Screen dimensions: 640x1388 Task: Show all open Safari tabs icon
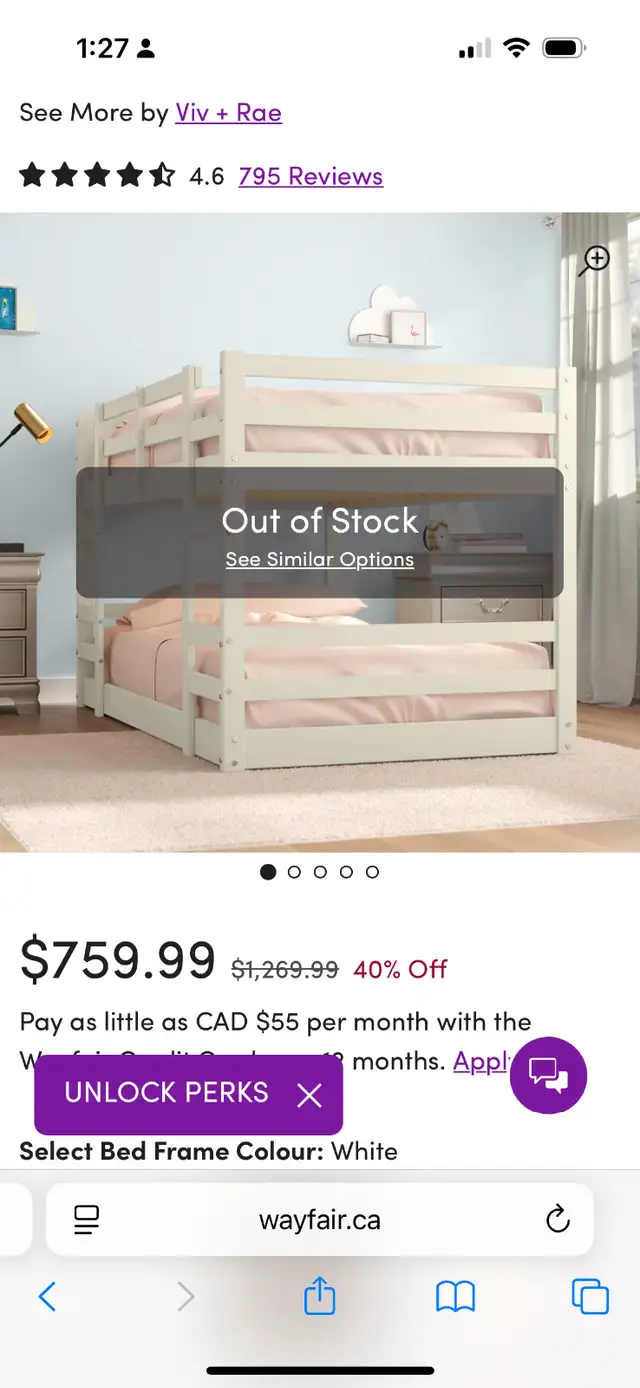[590, 1297]
